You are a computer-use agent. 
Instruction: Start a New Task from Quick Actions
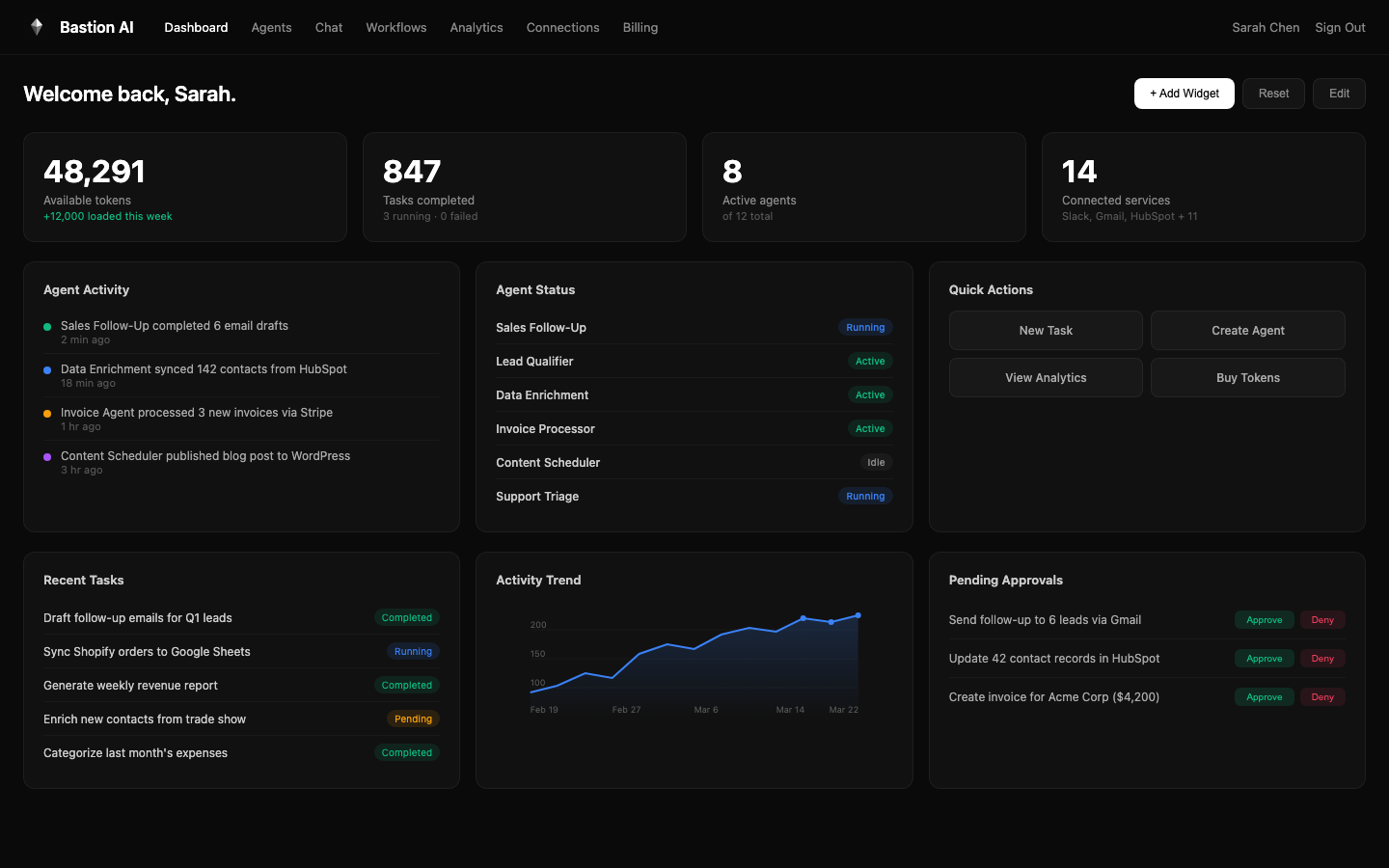pyautogui.click(x=1046, y=330)
